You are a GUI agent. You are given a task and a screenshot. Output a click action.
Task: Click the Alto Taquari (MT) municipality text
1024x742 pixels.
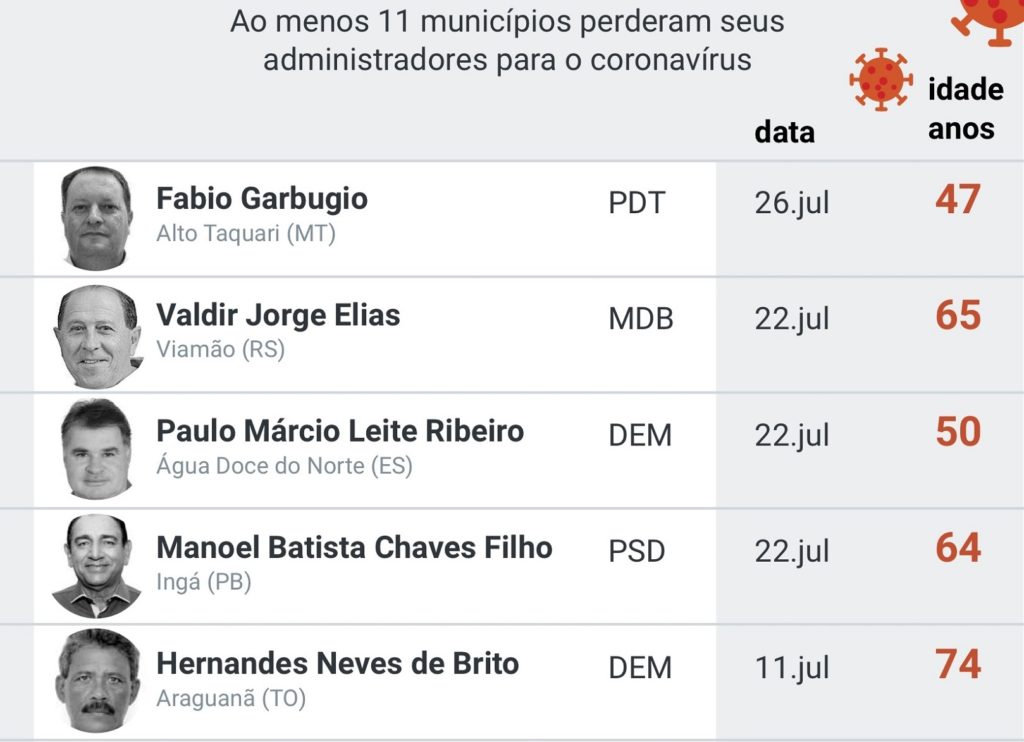click(246, 234)
